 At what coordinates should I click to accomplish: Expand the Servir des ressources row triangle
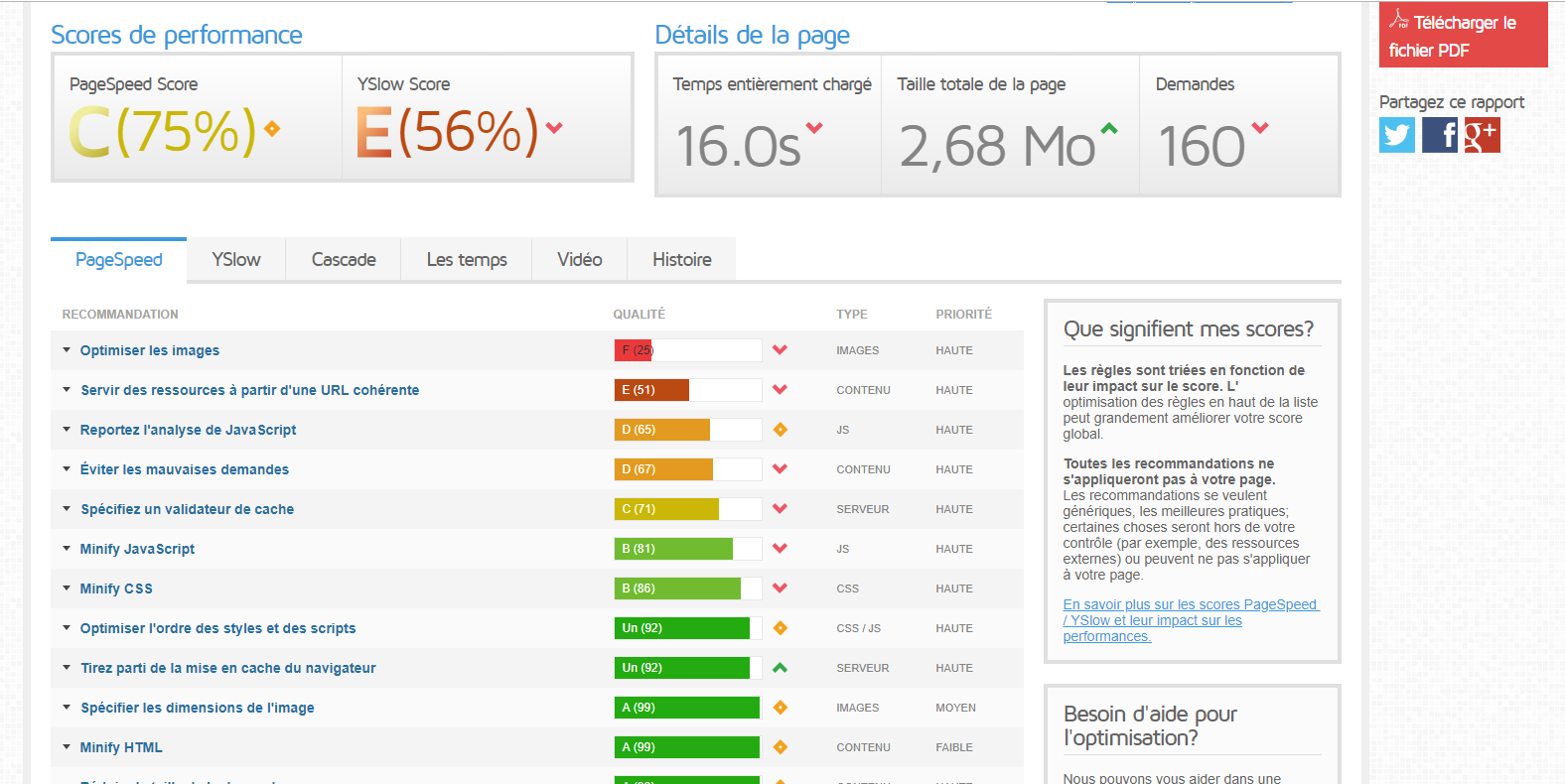67,390
